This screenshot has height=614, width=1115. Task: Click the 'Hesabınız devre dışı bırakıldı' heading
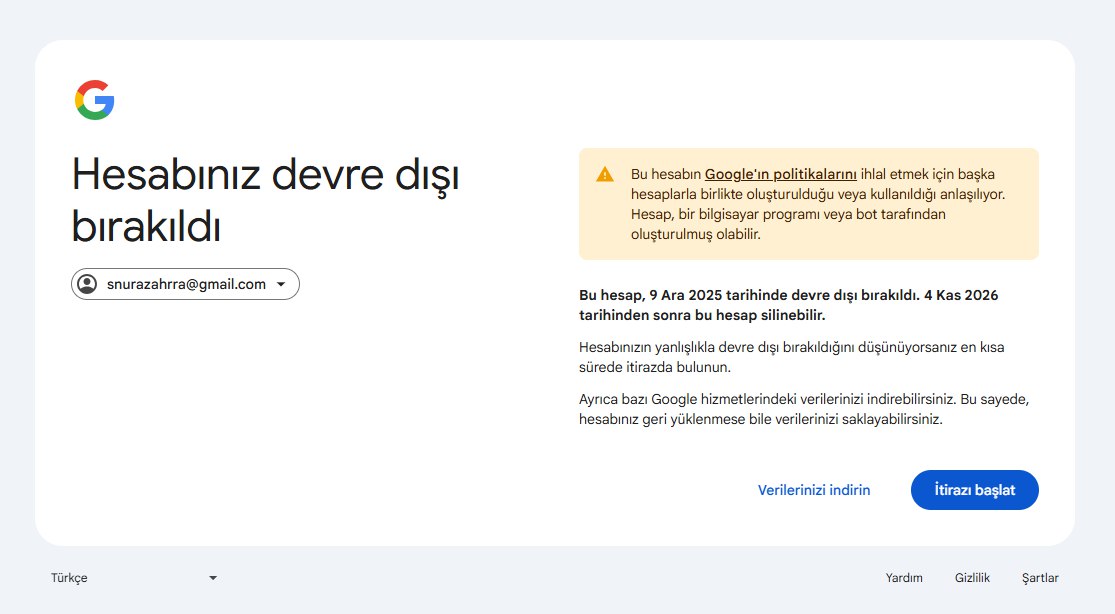[x=265, y=200]
